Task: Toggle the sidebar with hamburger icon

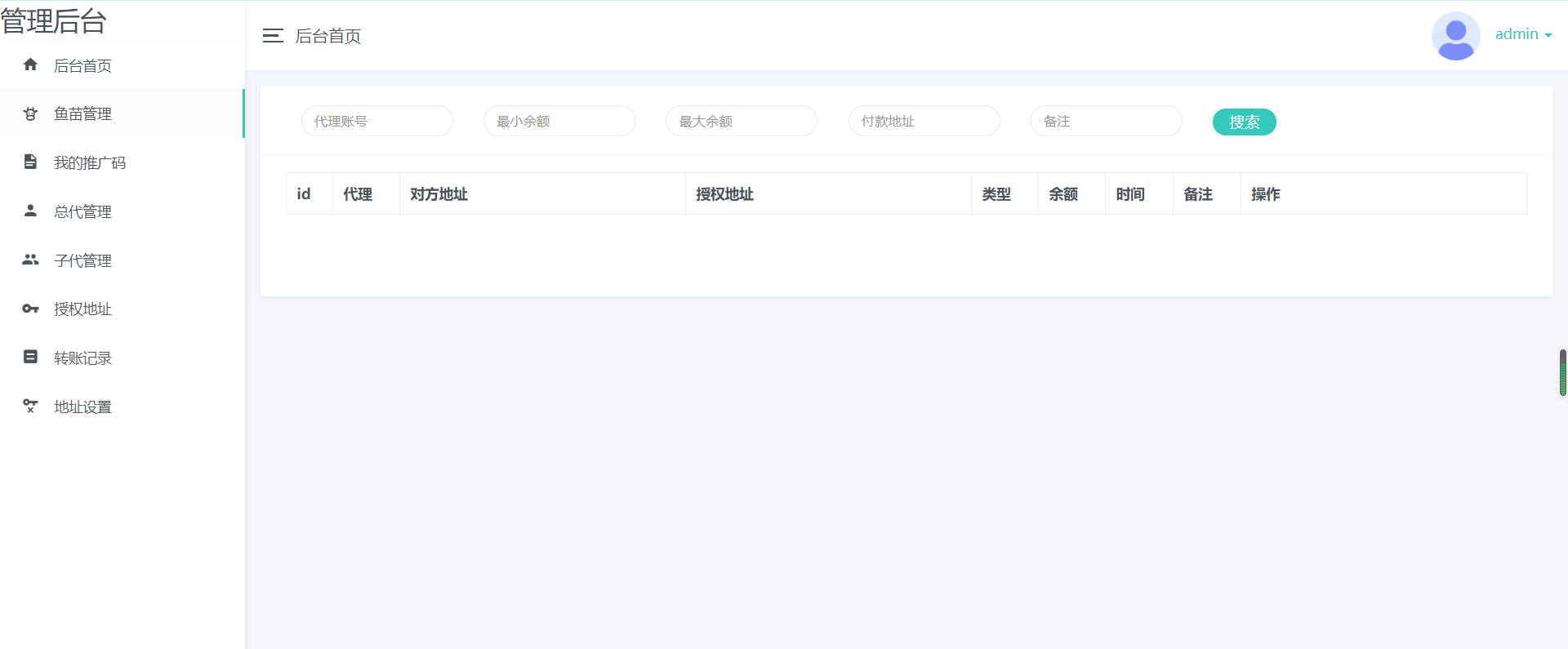Action: click(273, 35)
